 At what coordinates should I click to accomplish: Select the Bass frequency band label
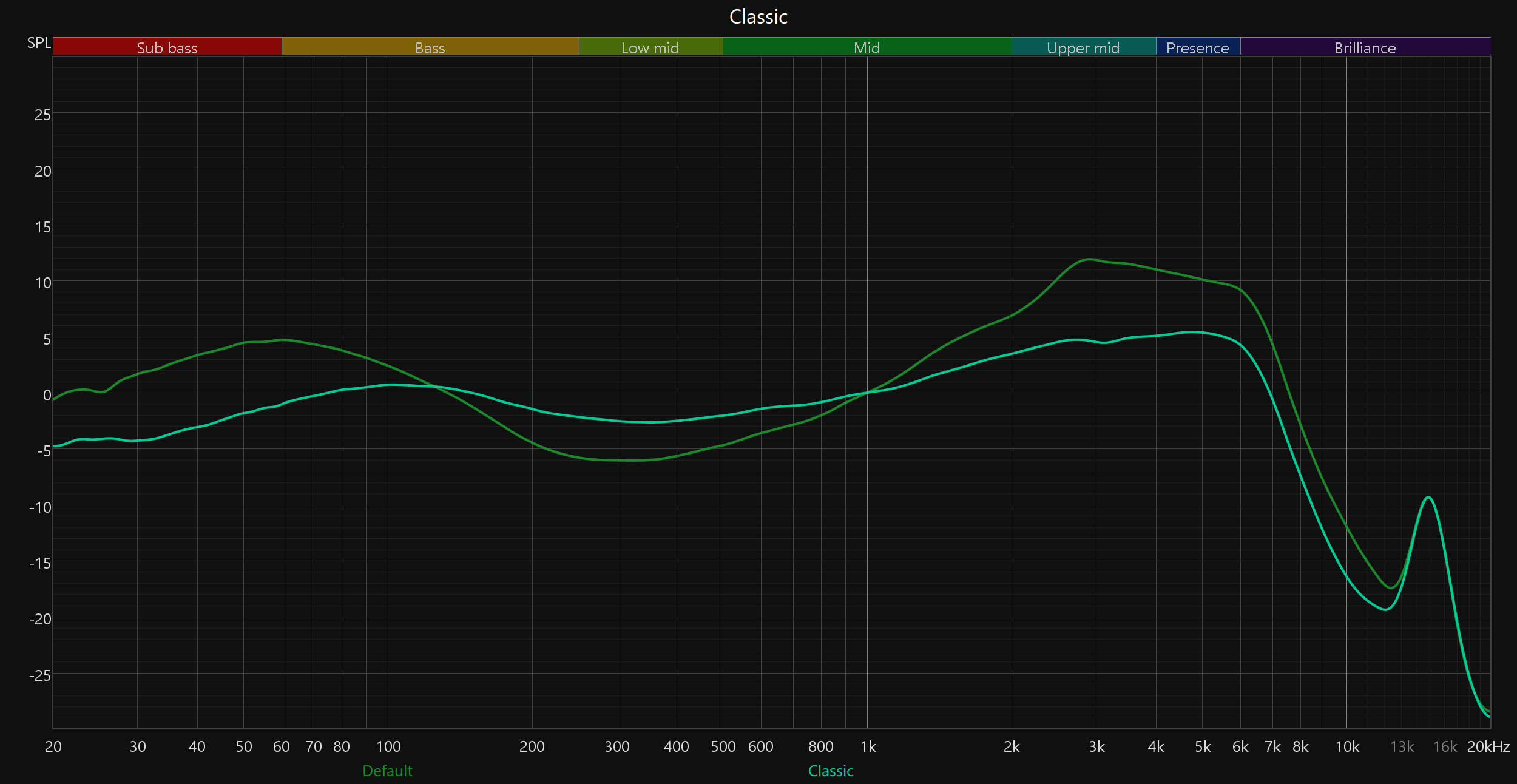(430, 47)
